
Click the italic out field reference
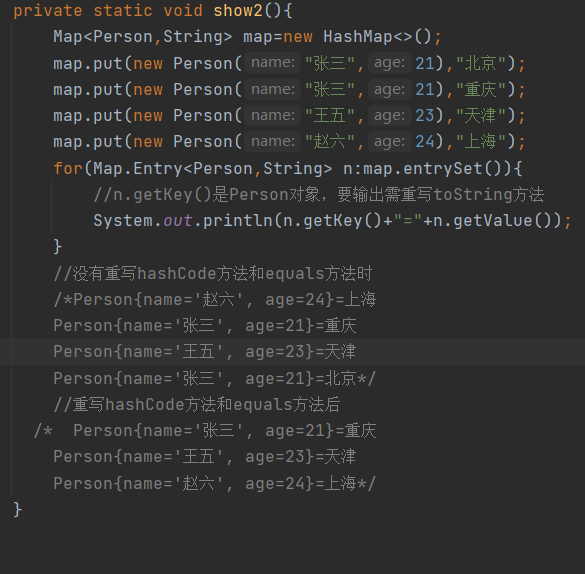coord(178,221)
